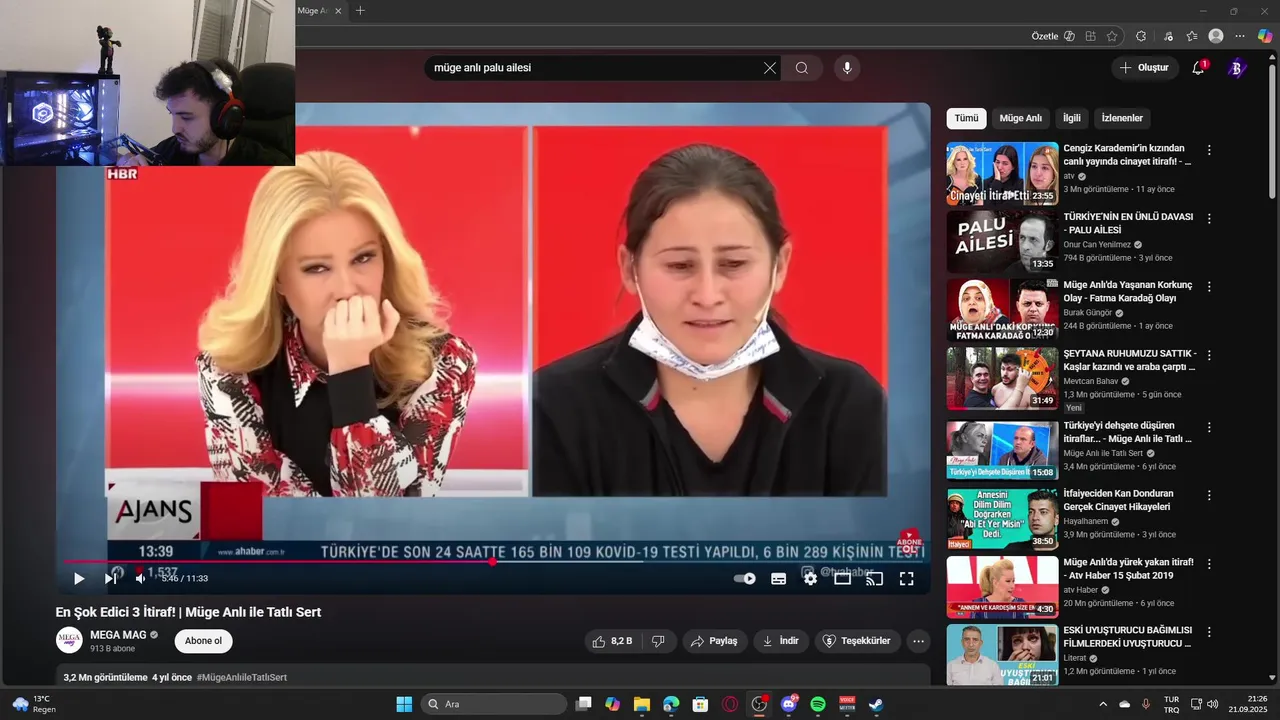The image size is (1280, 720).
Task: Open the browser extensions puzzle icon
Action: coord(1141,36)
